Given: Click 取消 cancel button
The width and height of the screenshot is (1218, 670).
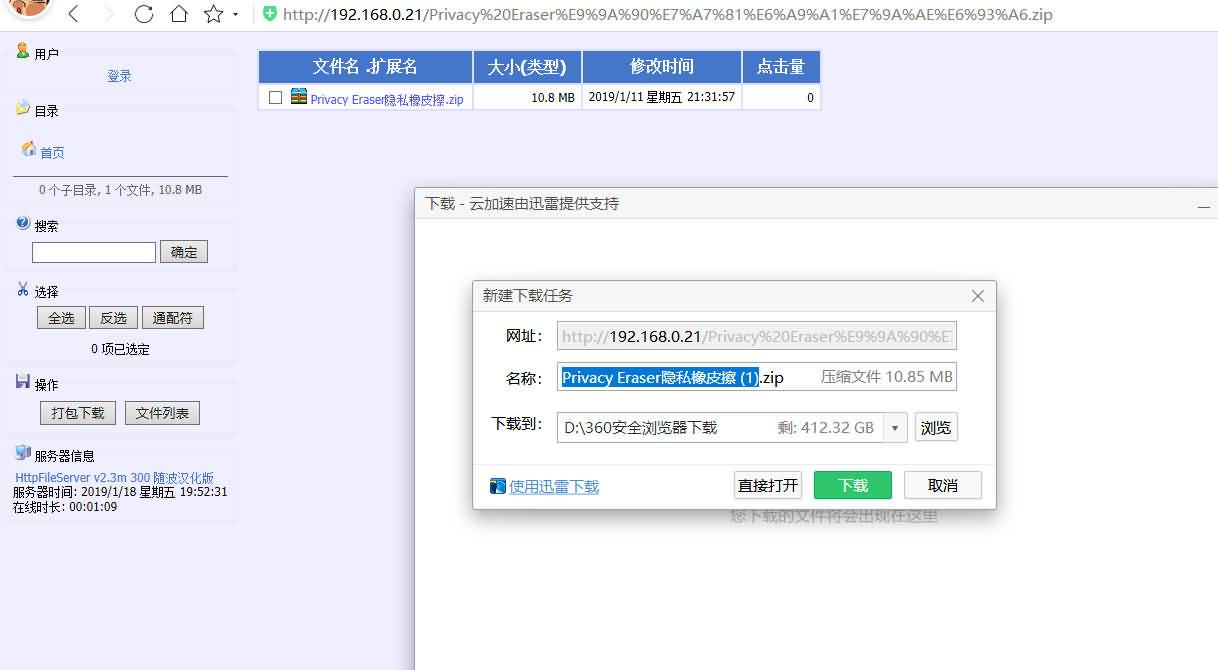Looking at the screenshot, I should click(943, 485).
